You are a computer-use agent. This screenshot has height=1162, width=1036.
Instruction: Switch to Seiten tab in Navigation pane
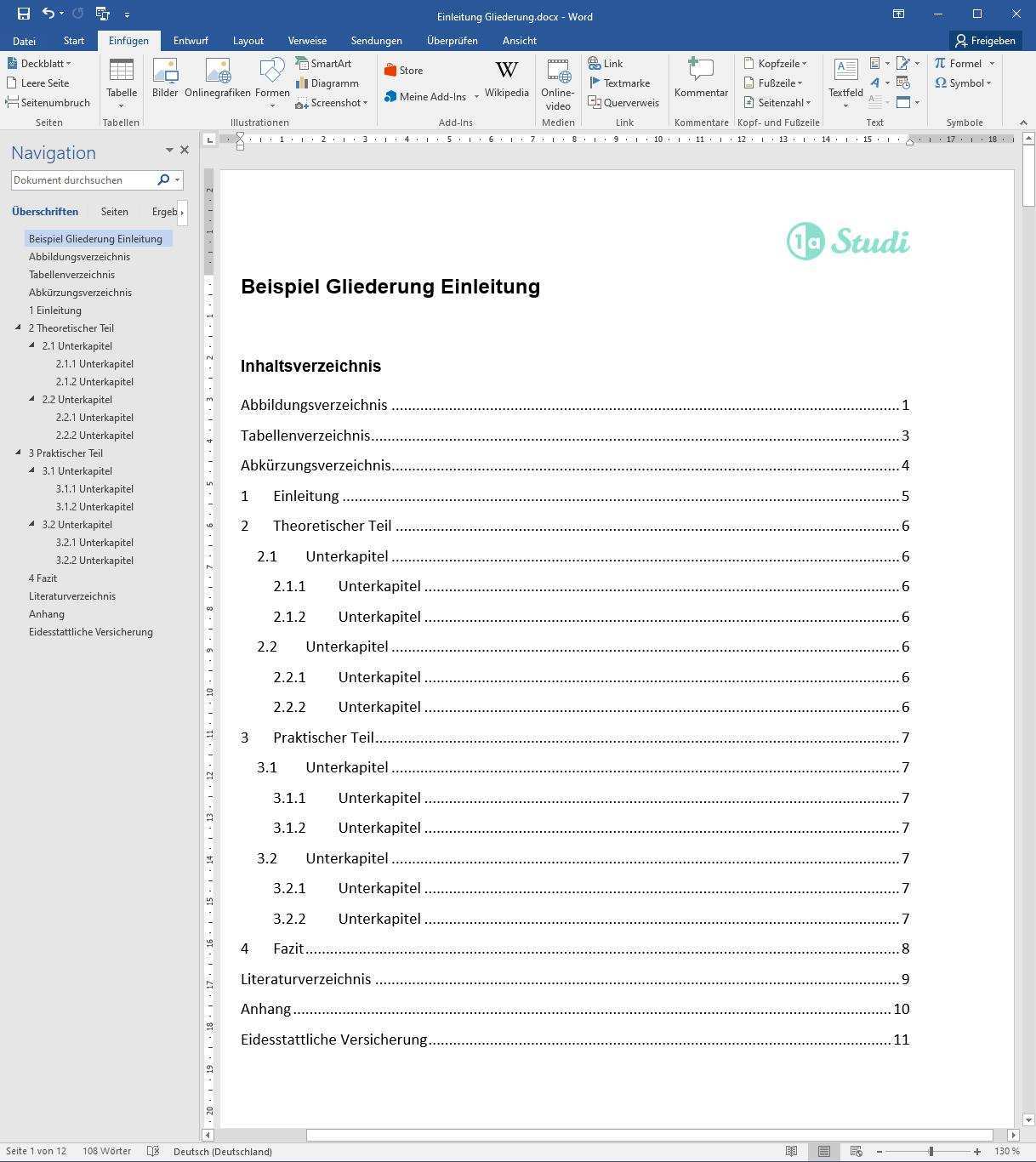114,212
